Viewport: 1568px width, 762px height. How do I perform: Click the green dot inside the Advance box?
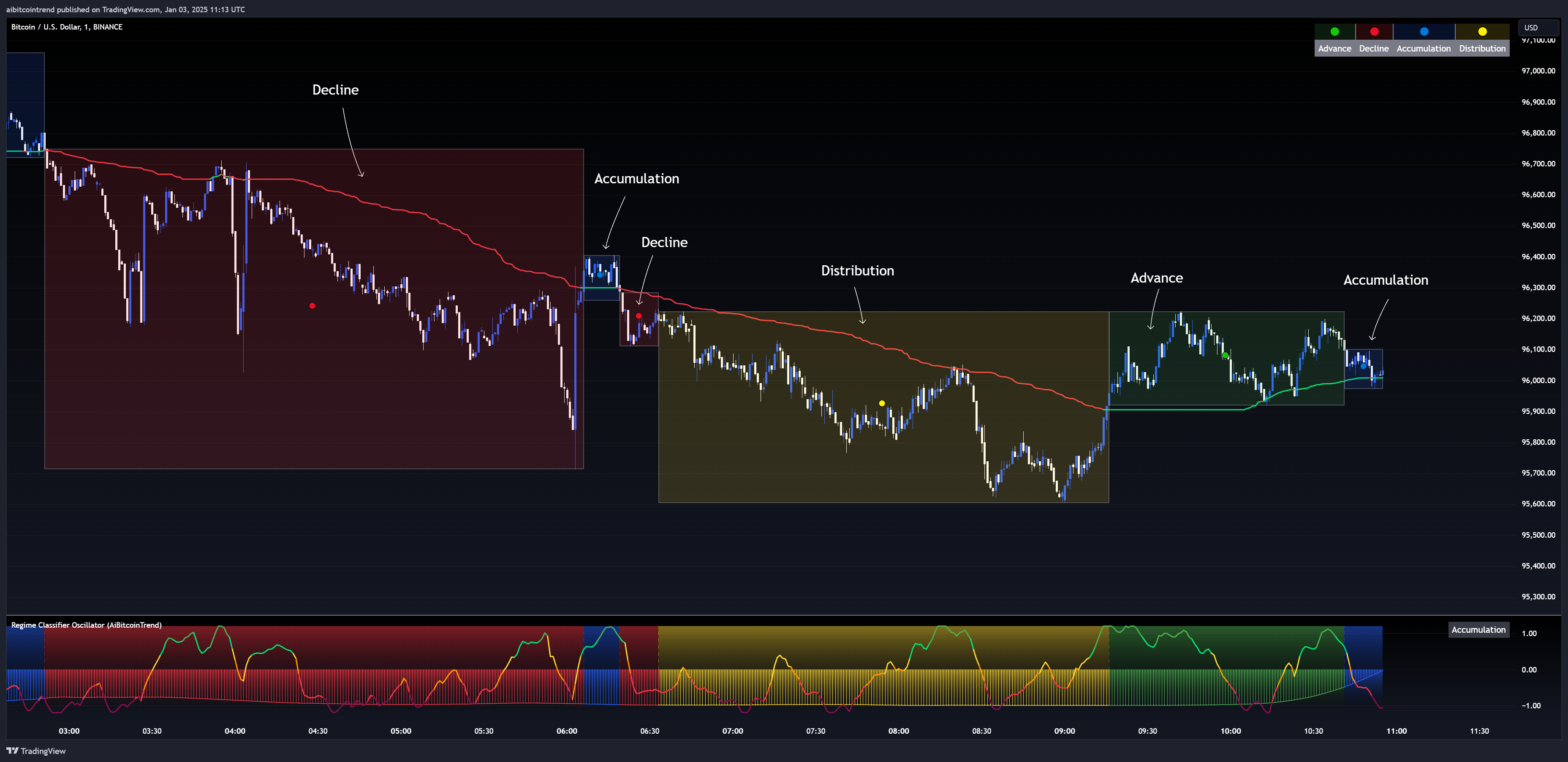[1225, 355]
